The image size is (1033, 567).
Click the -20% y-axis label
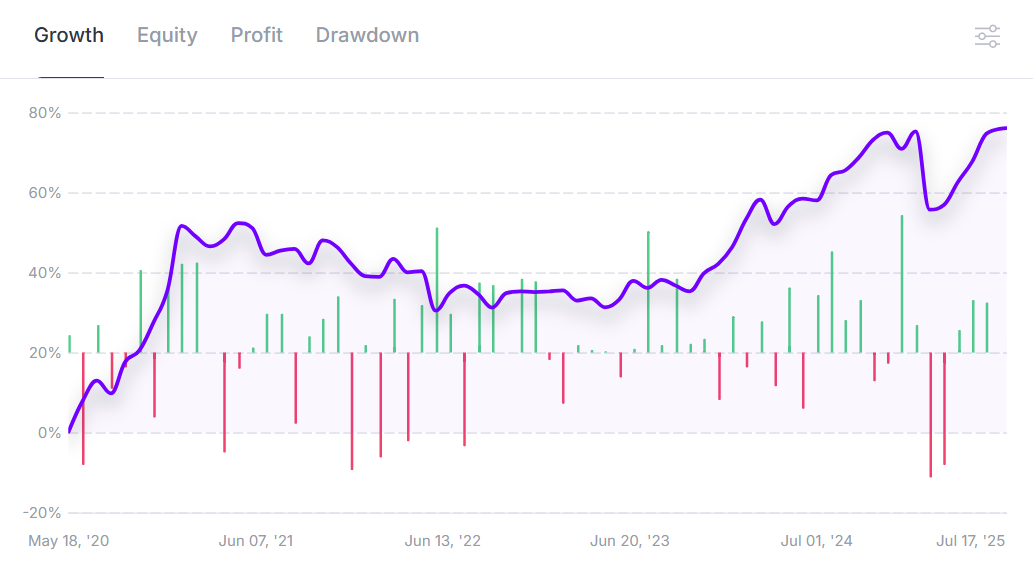[x=42, y=513]
